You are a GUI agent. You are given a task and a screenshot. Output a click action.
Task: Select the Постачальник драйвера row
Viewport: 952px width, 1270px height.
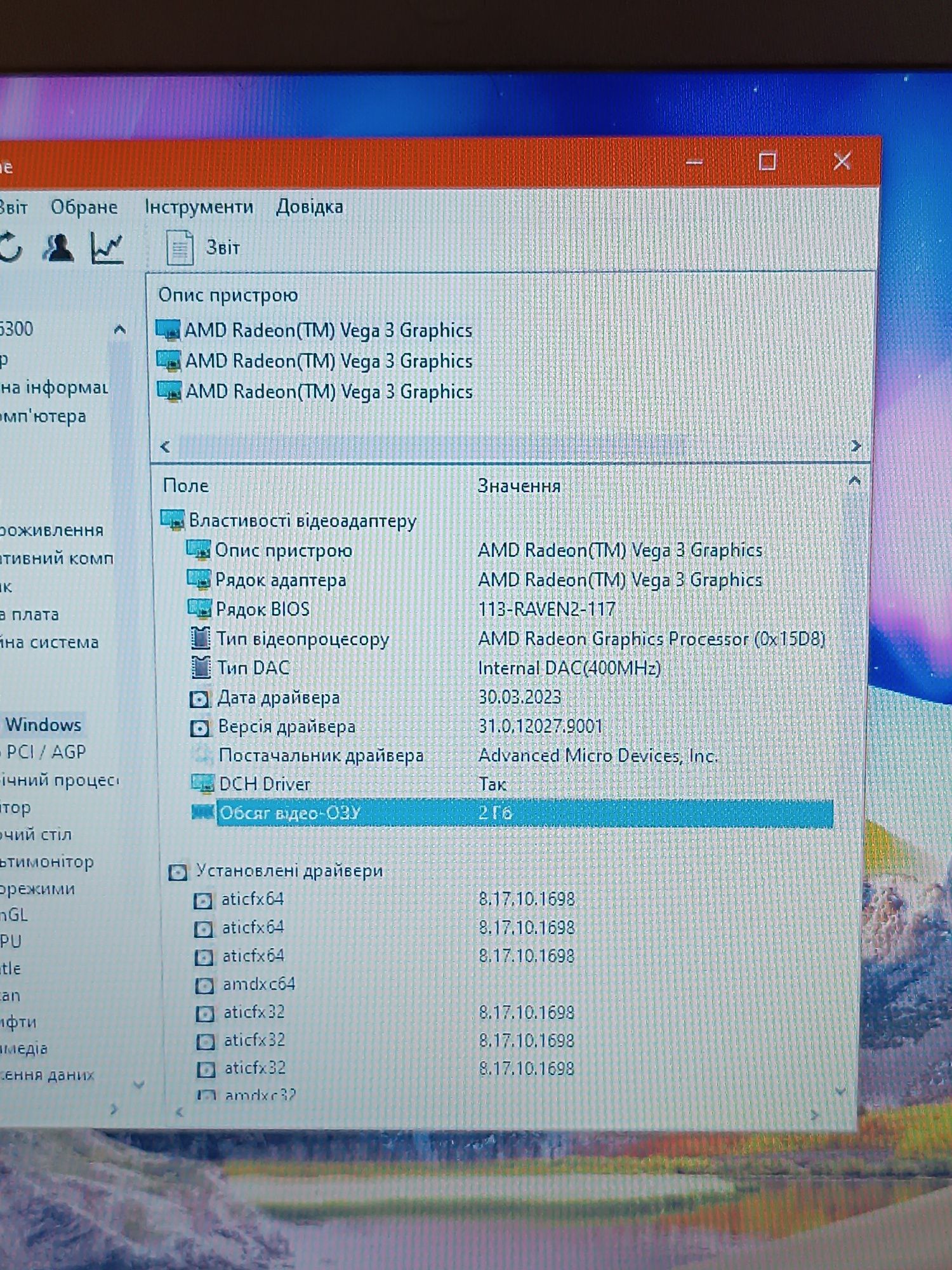(x=456, y=756)
